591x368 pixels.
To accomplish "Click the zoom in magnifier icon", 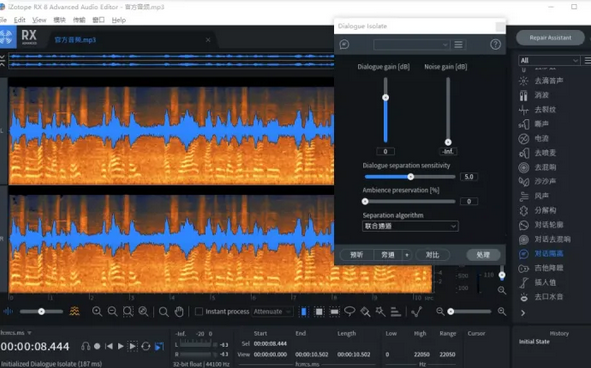I will point(97,311).
